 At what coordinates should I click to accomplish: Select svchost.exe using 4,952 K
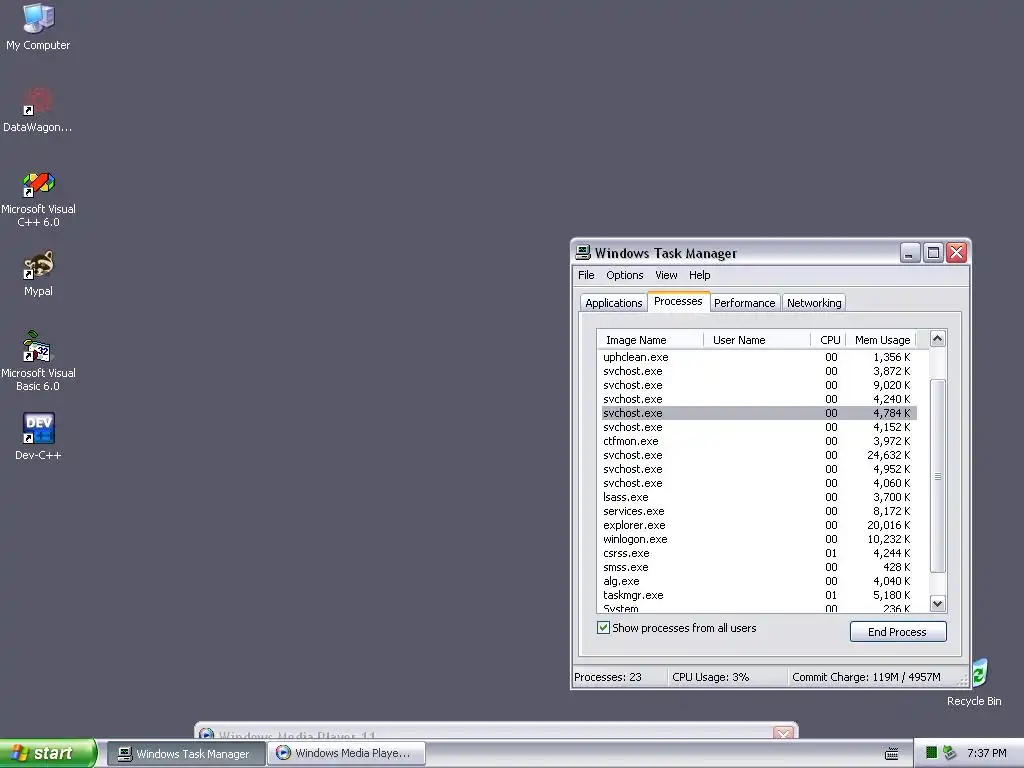tap(759, 469)
